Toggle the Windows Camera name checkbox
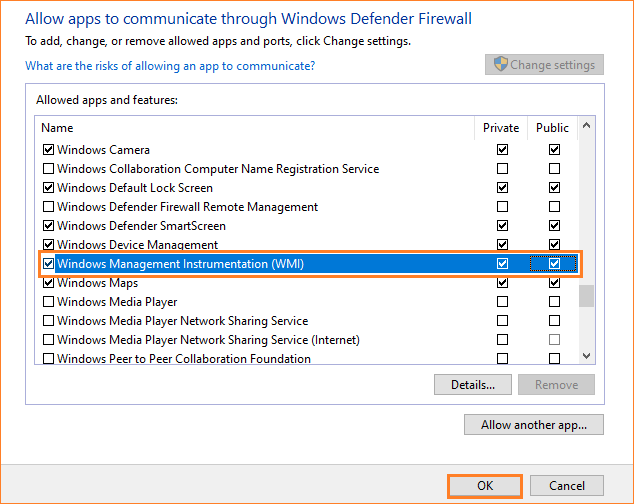The width and height of the screenshot is (634, 504). [49, 150]
